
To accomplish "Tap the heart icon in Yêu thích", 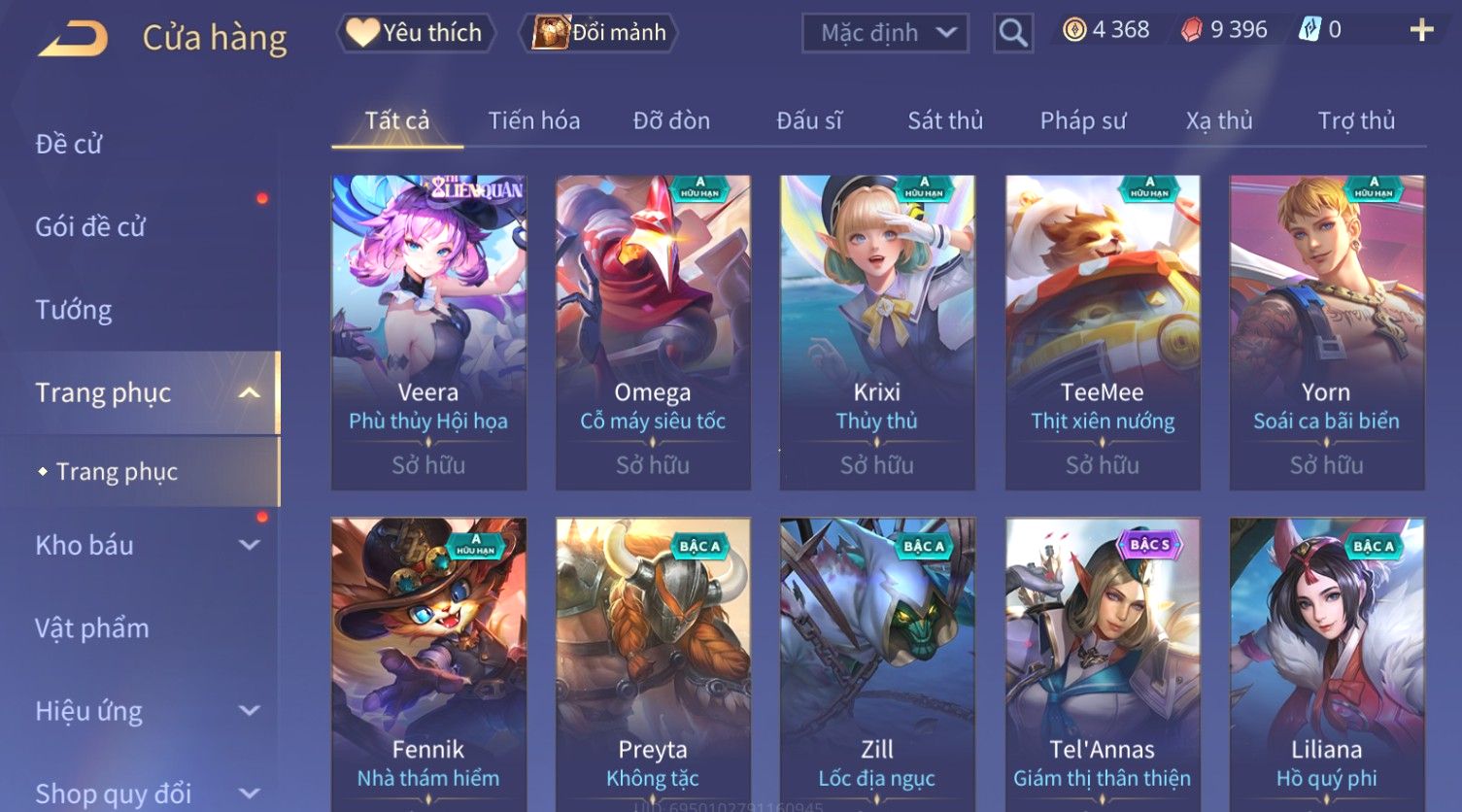I will tap(362, 32).
